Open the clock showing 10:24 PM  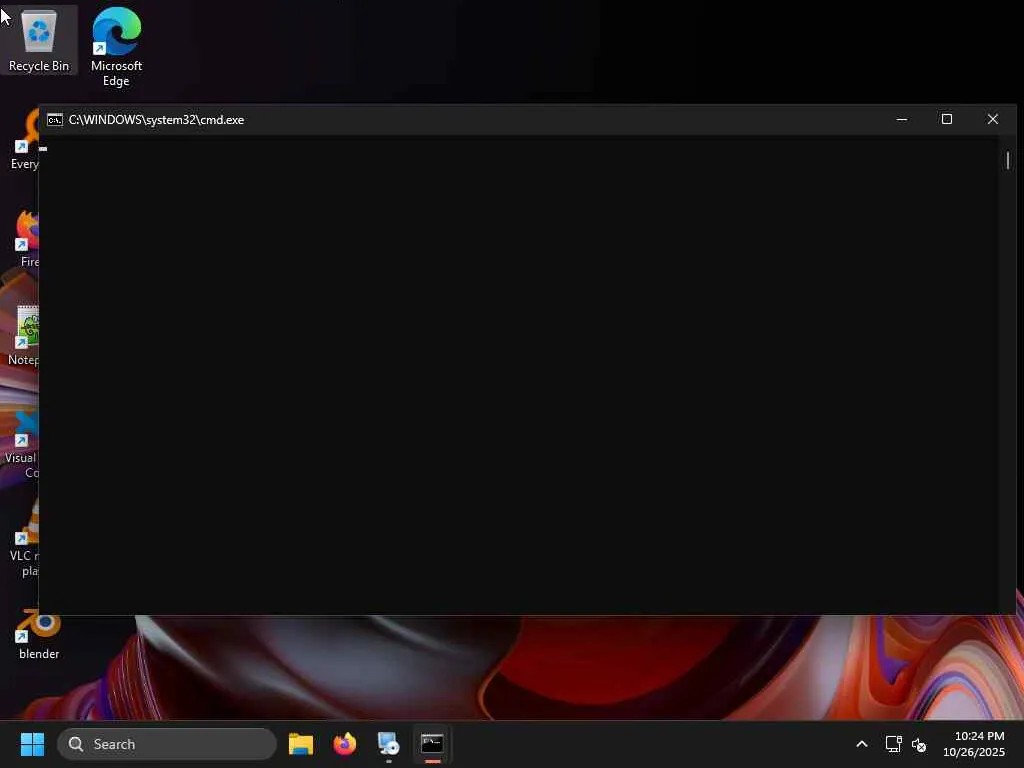[x=974, y=744]
